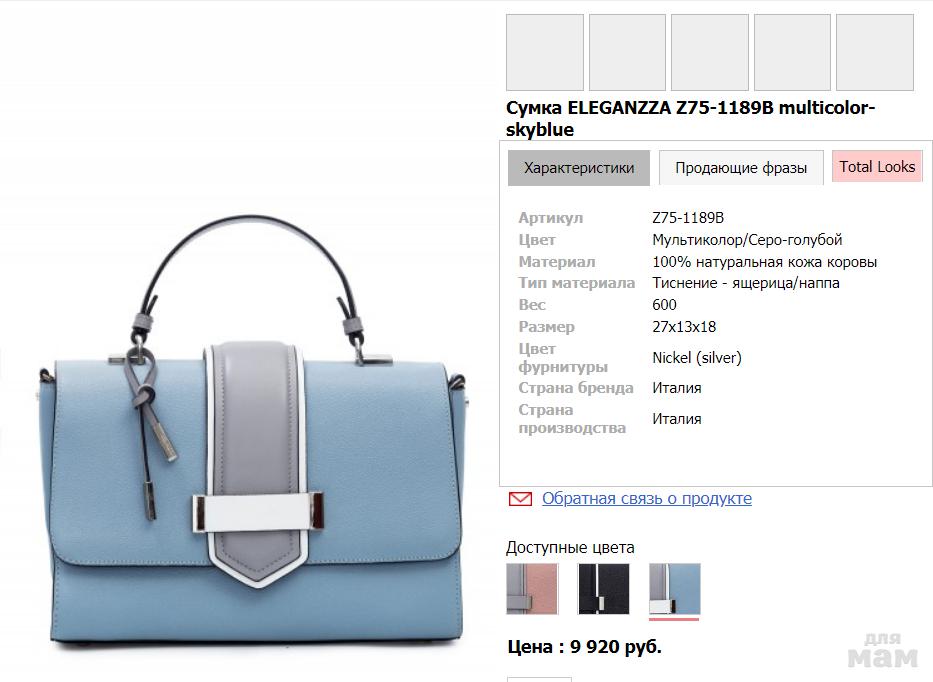Open the Total Looks tab
Image resolution: width=933 pixels, height=682 pixels.
(x=877, y=167)
